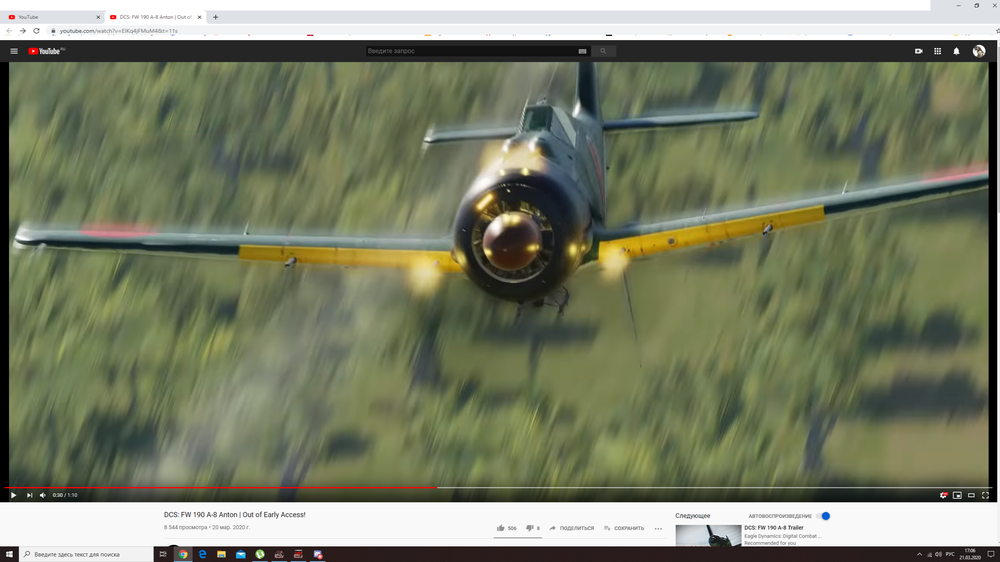The image size is (1000, 562).
Task: Open the account avatar menu
Action: pos(979,51)
